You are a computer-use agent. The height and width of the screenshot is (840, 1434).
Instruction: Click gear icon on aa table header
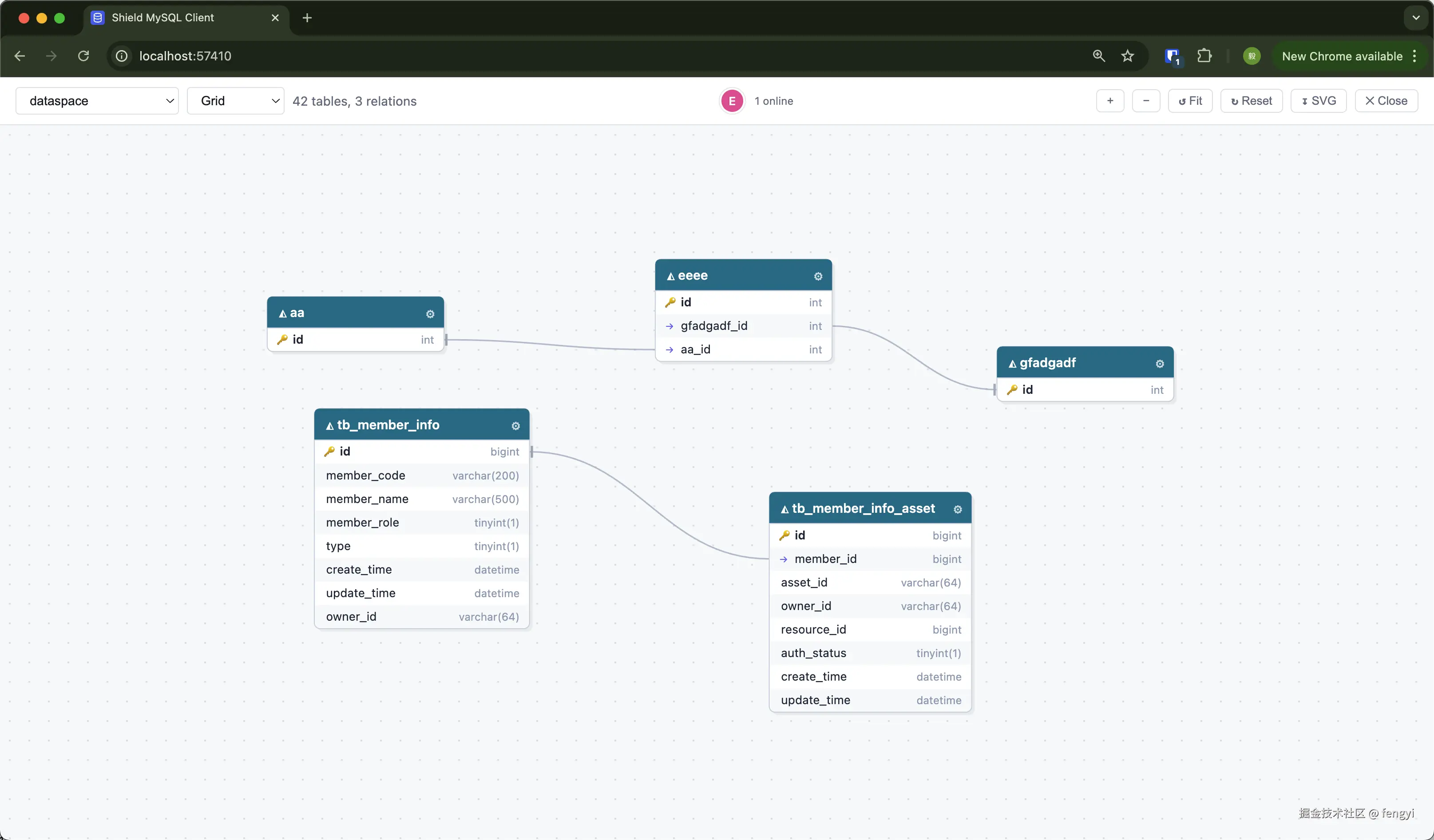pyautogui.click(x=430, y=313)
